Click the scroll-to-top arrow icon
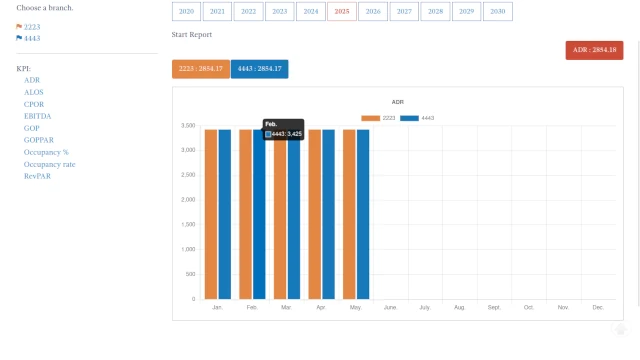 (x=621, y=329)
